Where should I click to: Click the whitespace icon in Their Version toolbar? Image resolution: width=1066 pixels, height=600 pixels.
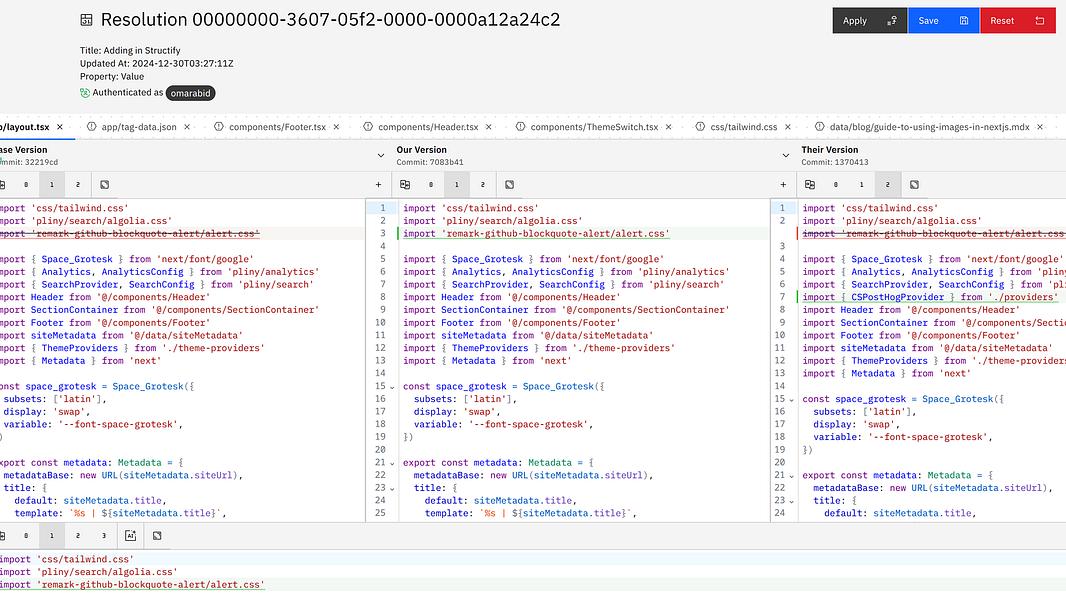pos(914,185)
